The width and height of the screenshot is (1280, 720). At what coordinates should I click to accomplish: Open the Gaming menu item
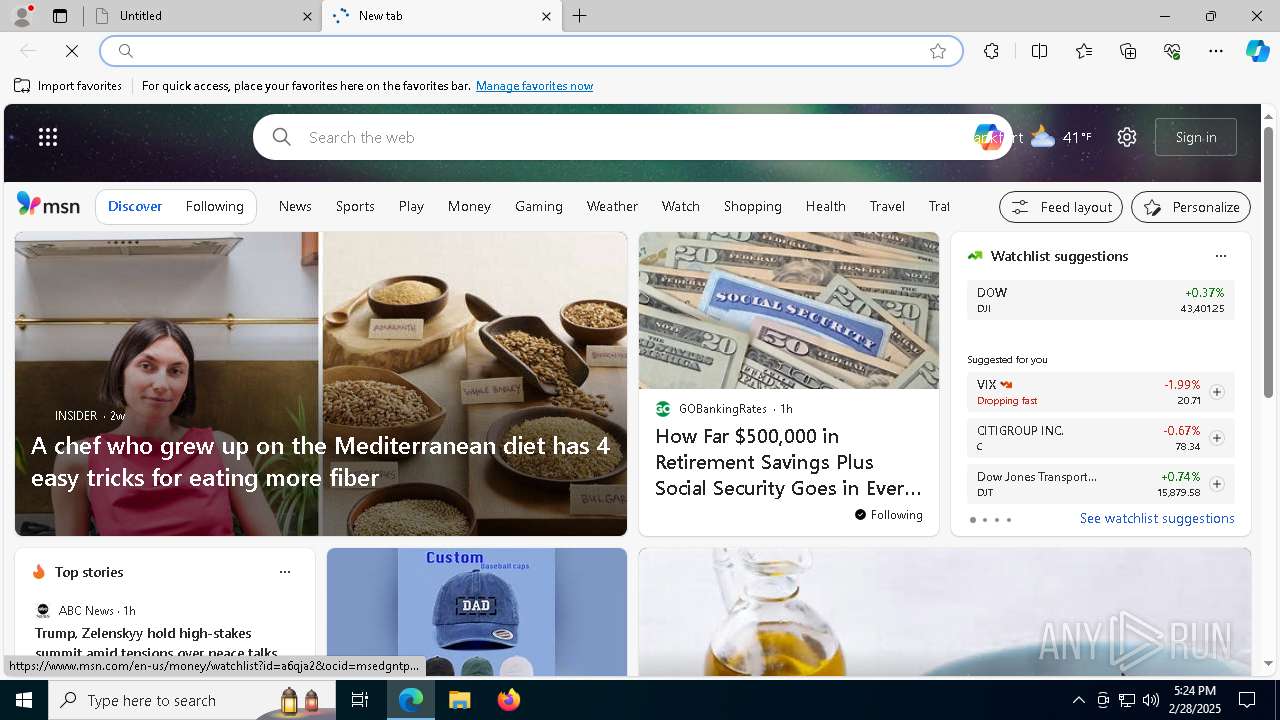pos(539,206)
